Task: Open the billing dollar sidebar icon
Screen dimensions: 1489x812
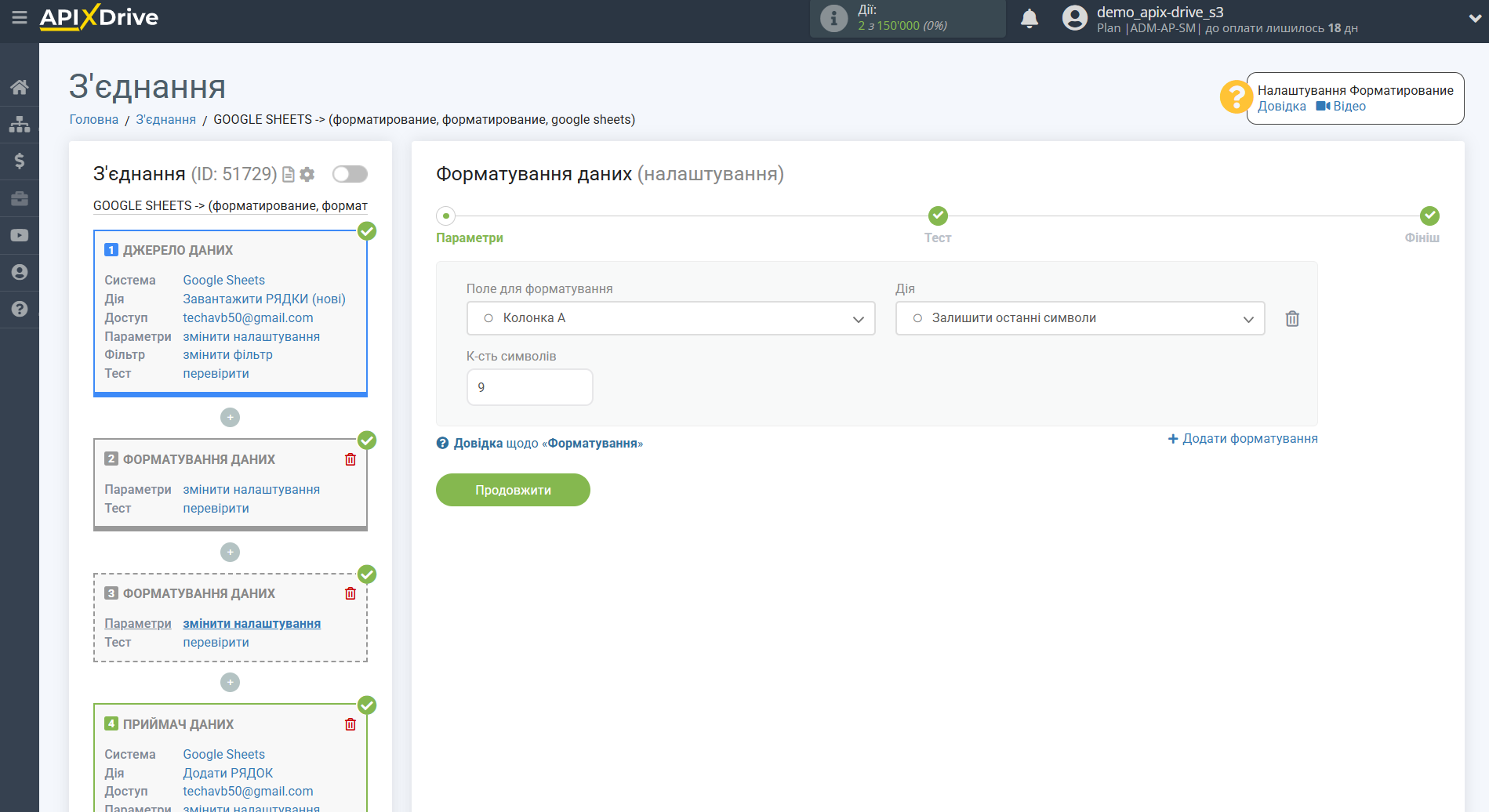Action: (x=20, y=161)
